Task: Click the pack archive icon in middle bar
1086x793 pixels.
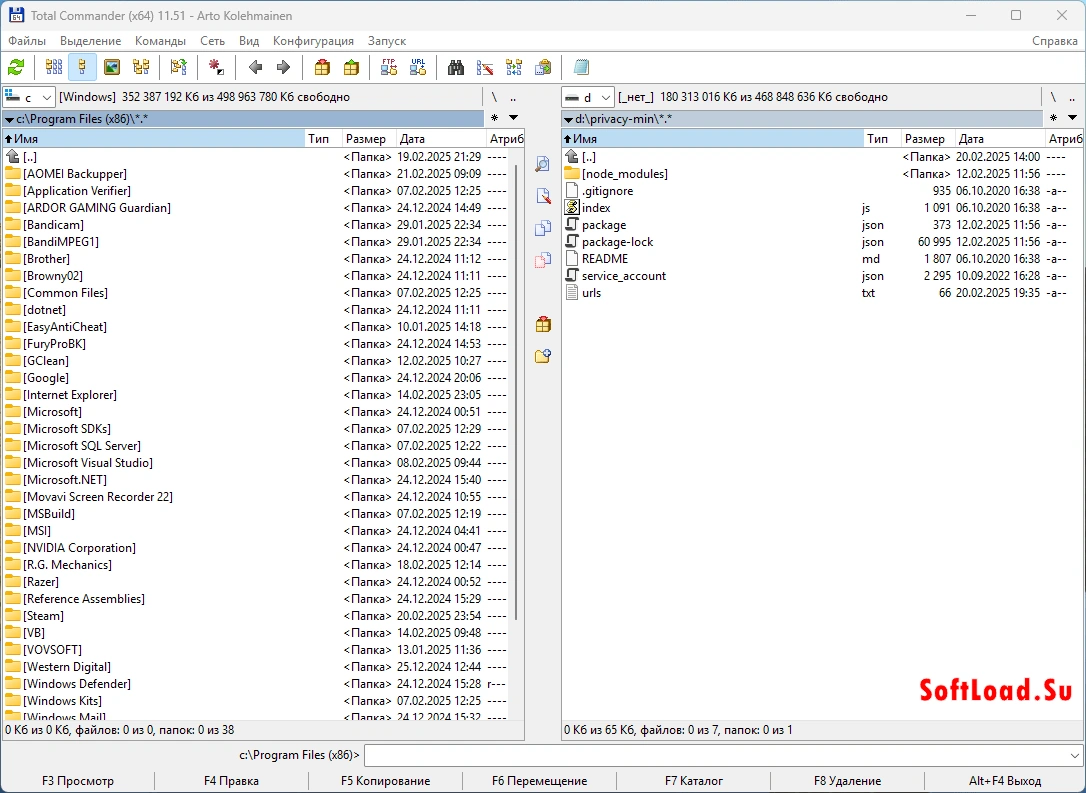Action: click(x=543, y=324)
